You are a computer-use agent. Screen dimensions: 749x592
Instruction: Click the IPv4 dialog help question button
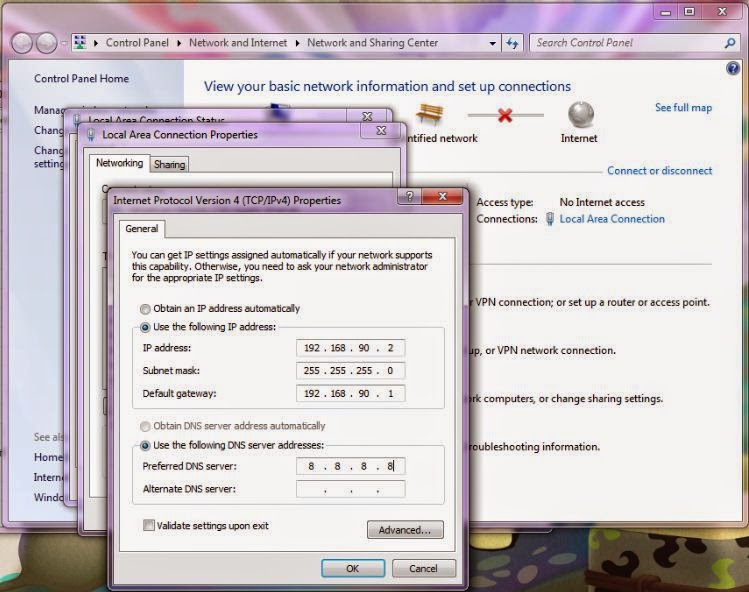(410, 196)
